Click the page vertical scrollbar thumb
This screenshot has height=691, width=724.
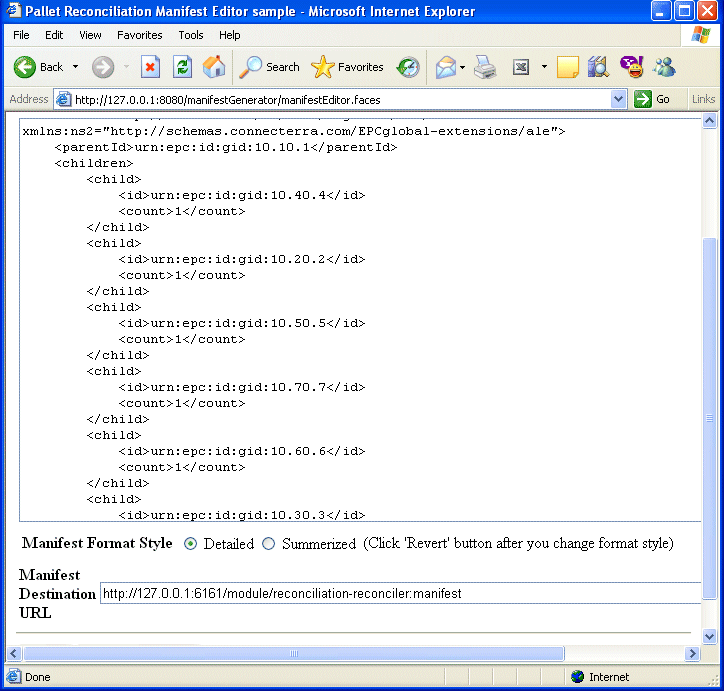click(709, 418)
